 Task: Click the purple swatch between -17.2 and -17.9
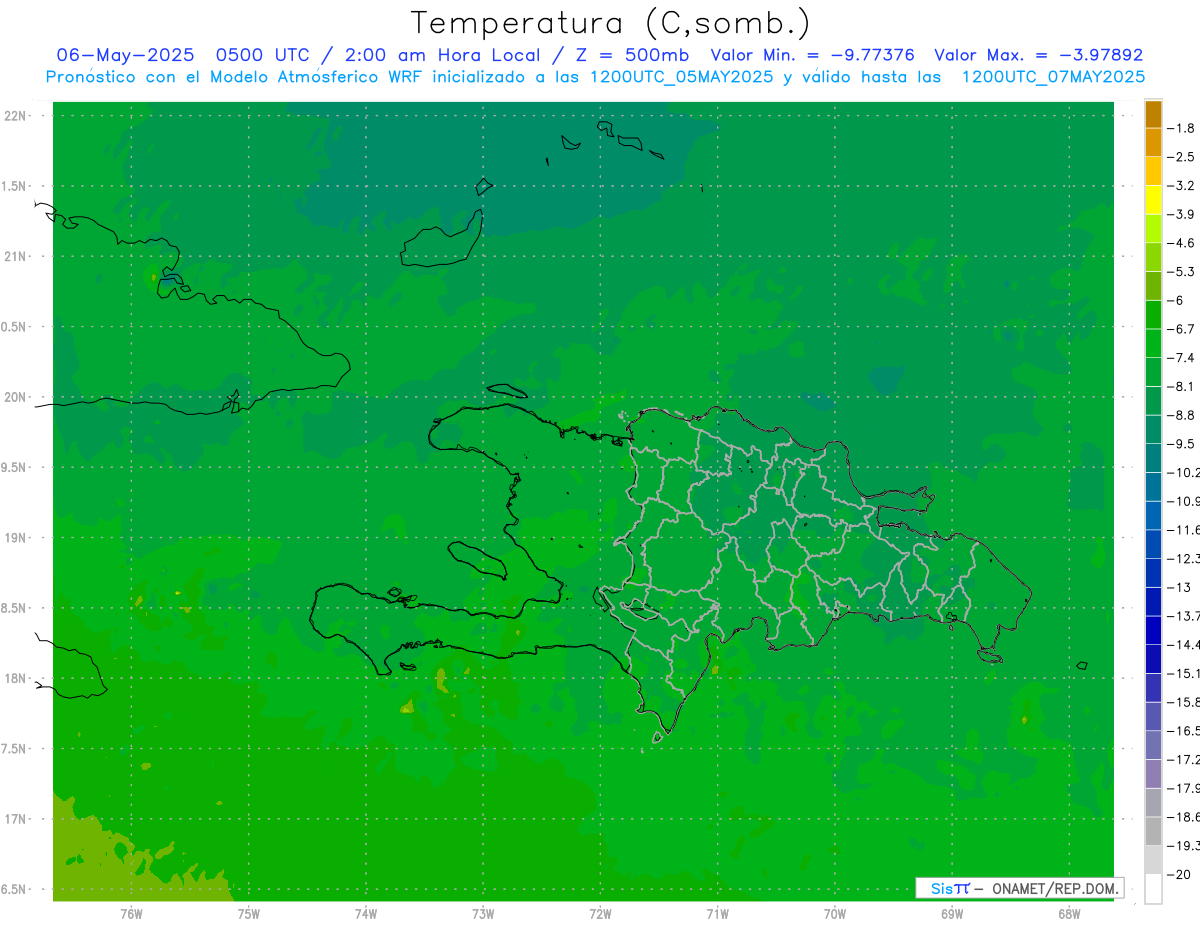click(1153, 772)
